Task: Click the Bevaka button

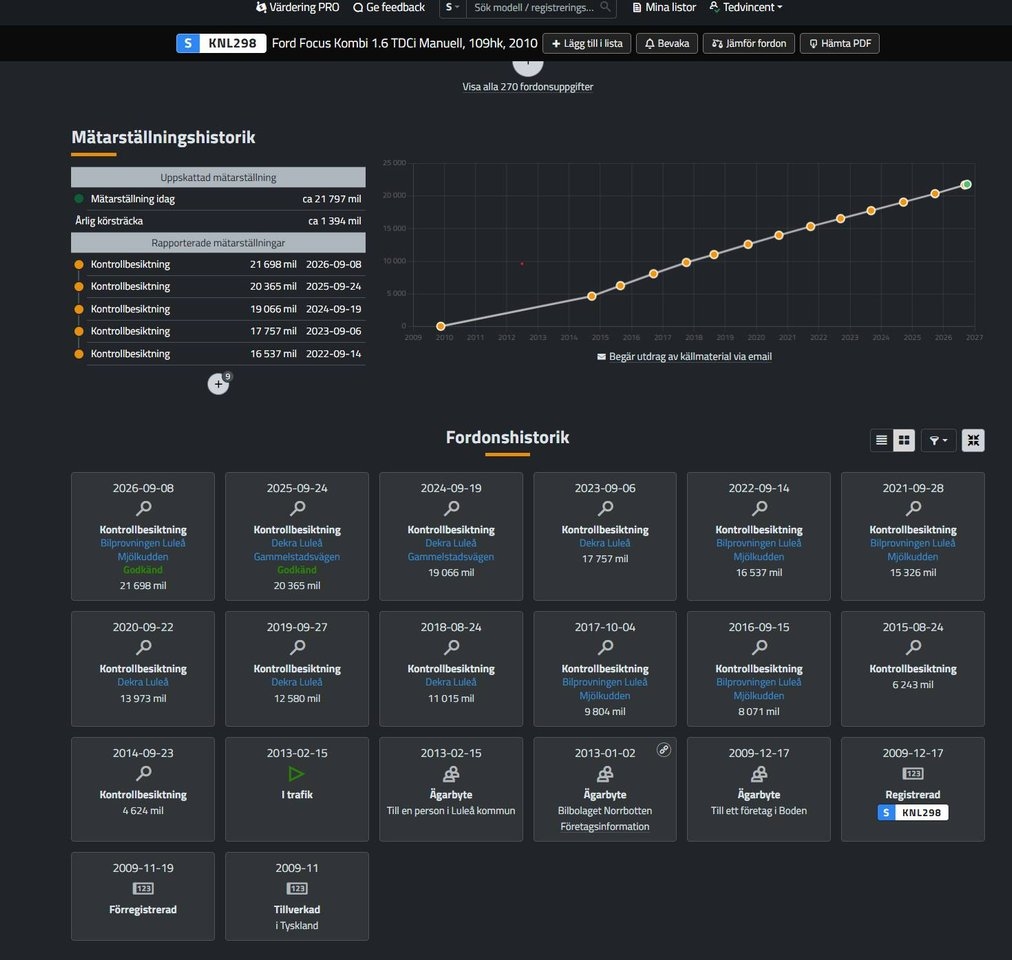Action: click(x=667, y=43)
